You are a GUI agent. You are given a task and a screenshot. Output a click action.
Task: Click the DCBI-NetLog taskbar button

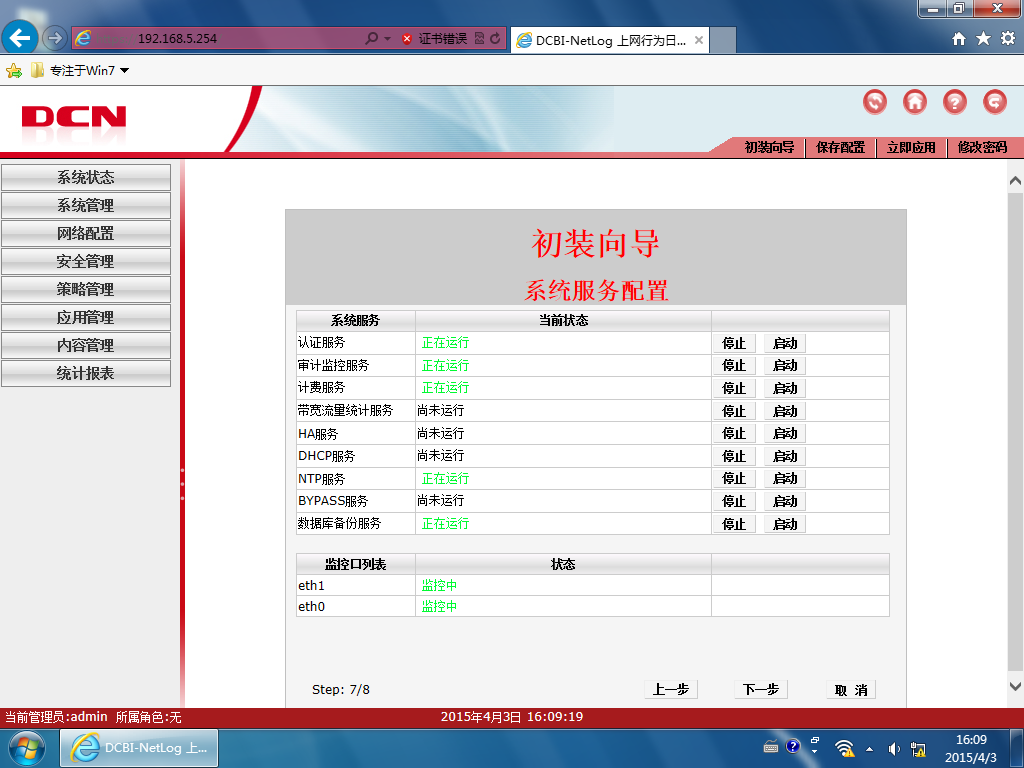[x=139, y=748]
